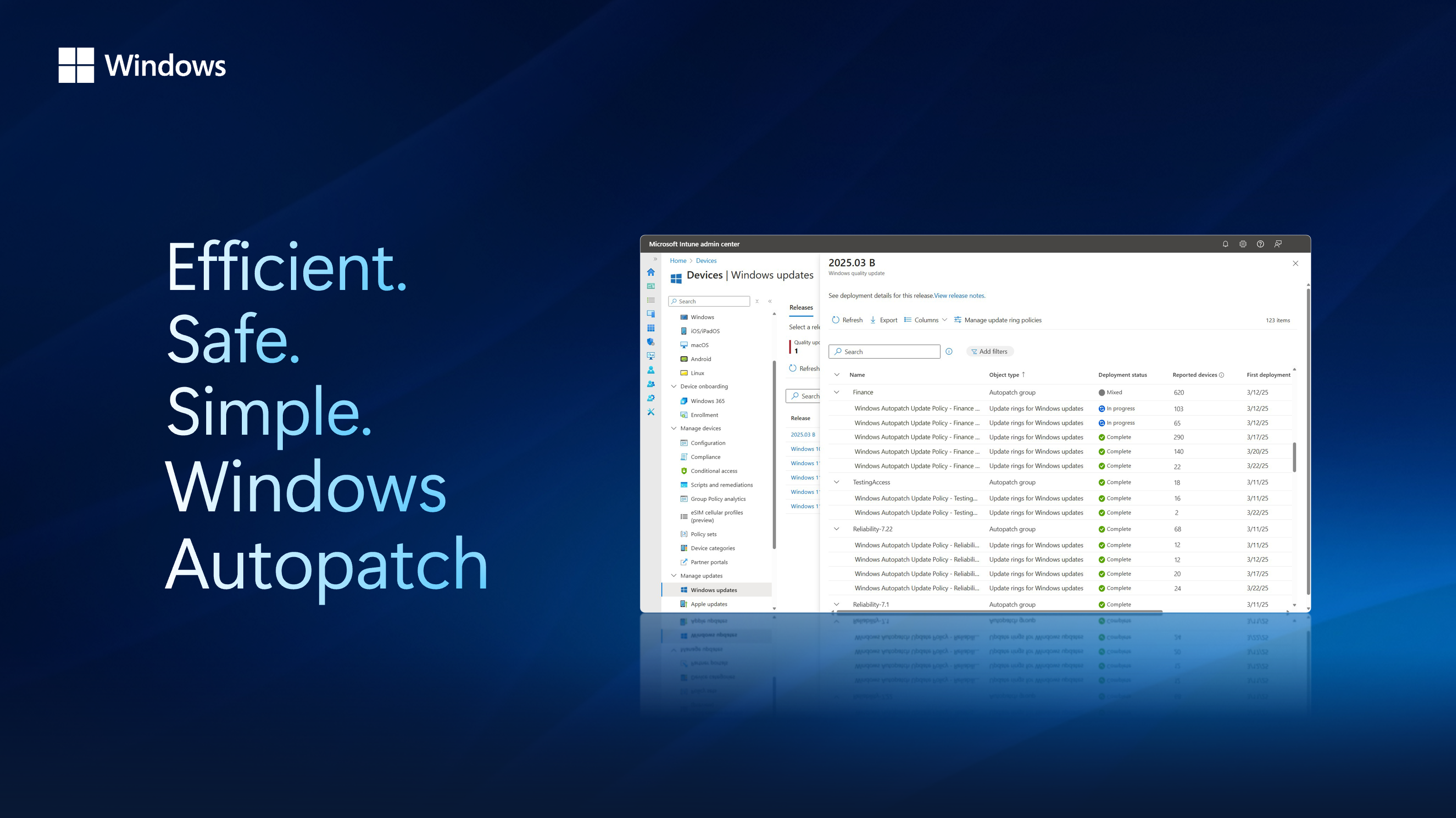
Task: Collapse the Finance Autopatch group row
Action: [837, 392]
